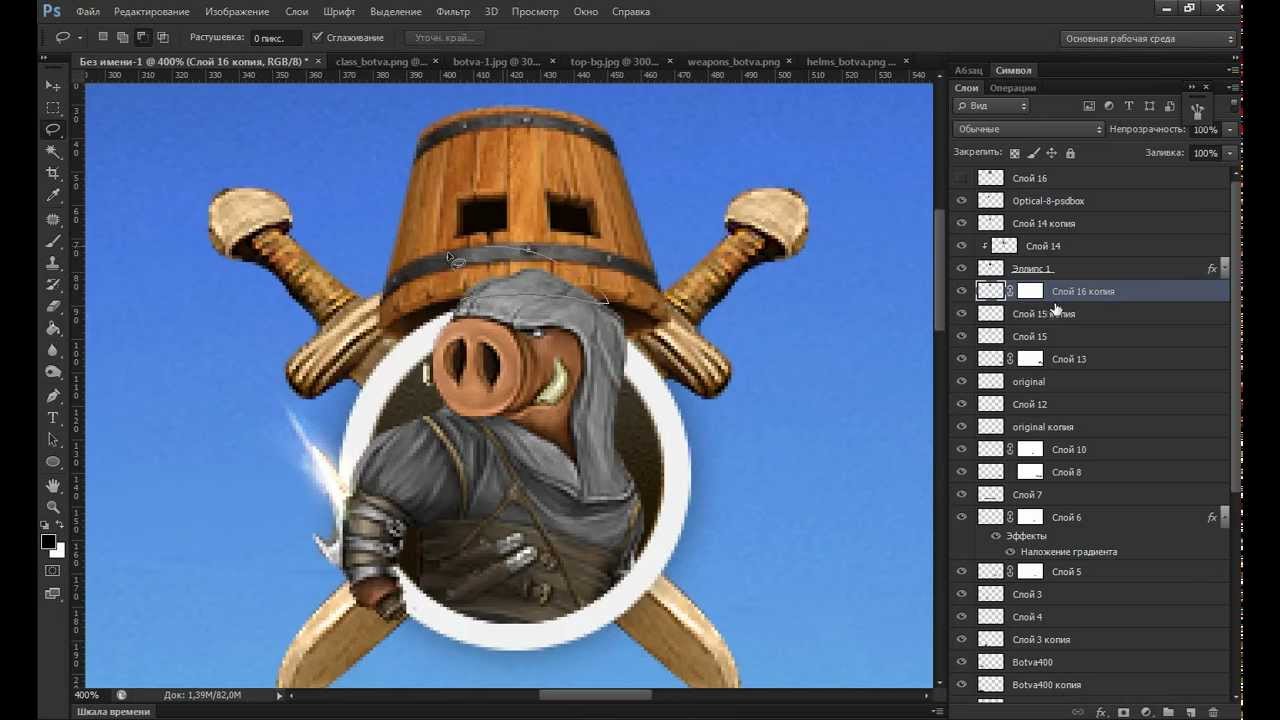Select the Clone Stamp tool

pos(53,263)
